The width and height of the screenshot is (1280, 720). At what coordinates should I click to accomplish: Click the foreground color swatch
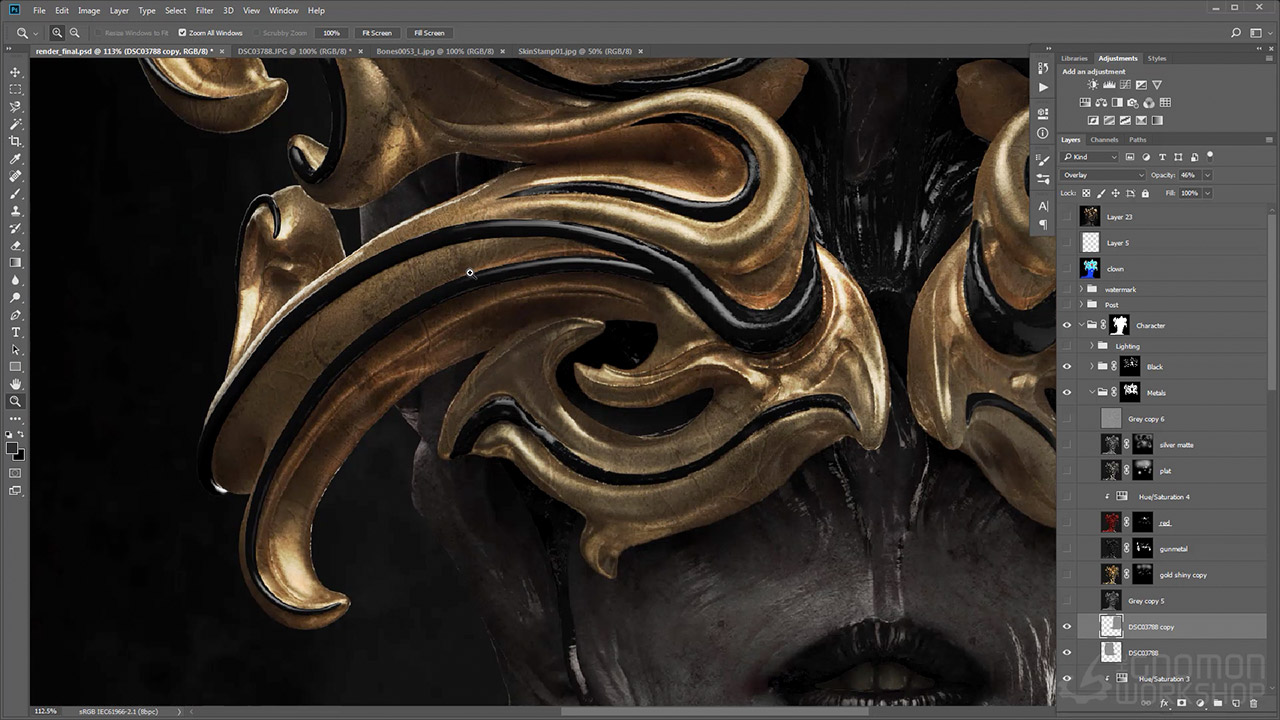(13, 448)
